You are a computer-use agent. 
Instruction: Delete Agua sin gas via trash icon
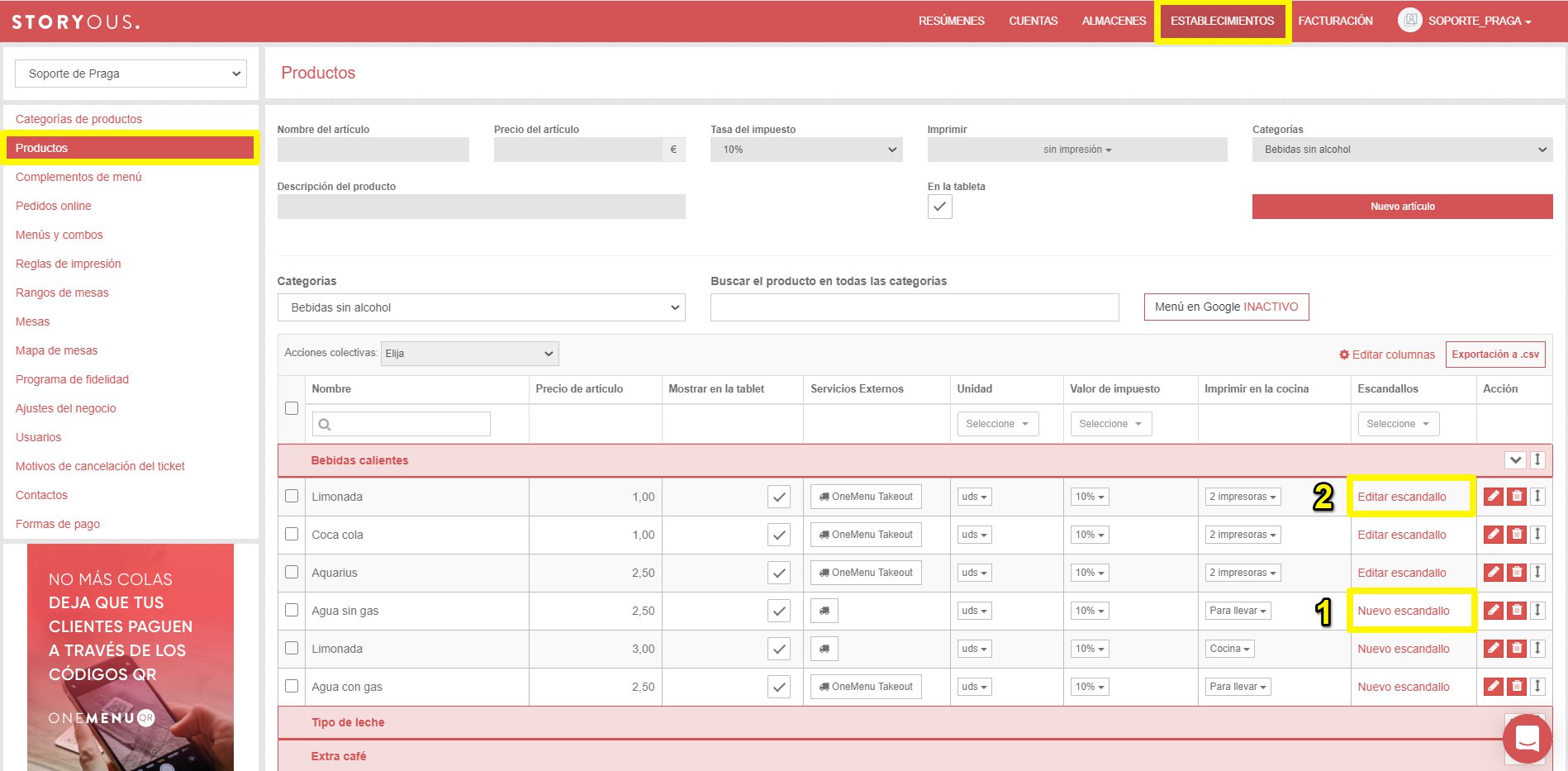[1517, 610]
